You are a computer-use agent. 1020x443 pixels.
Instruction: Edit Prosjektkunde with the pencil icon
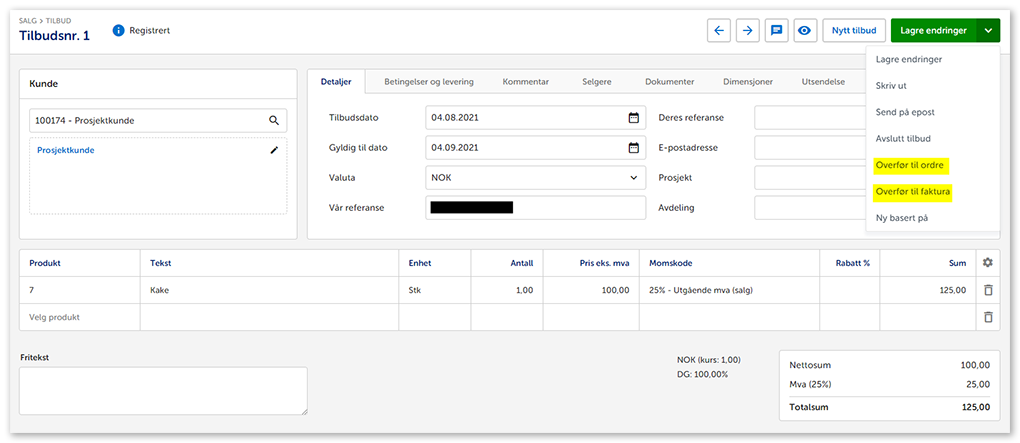tap(274, 150)
